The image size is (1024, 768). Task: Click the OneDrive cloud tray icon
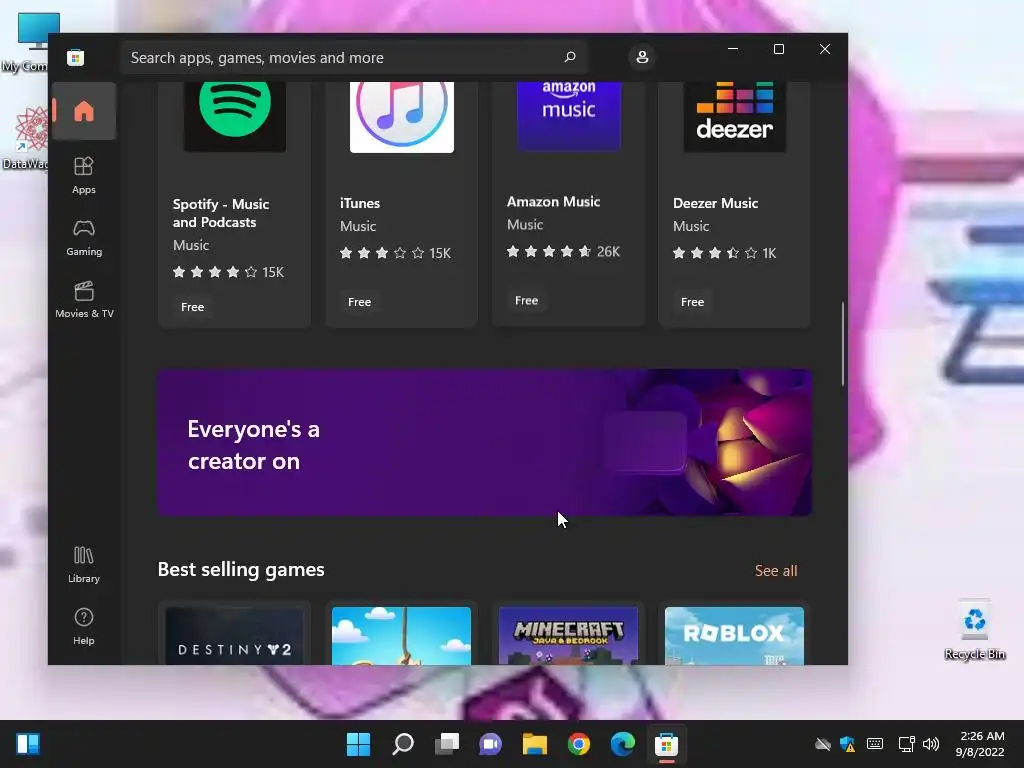coord(823,744)
